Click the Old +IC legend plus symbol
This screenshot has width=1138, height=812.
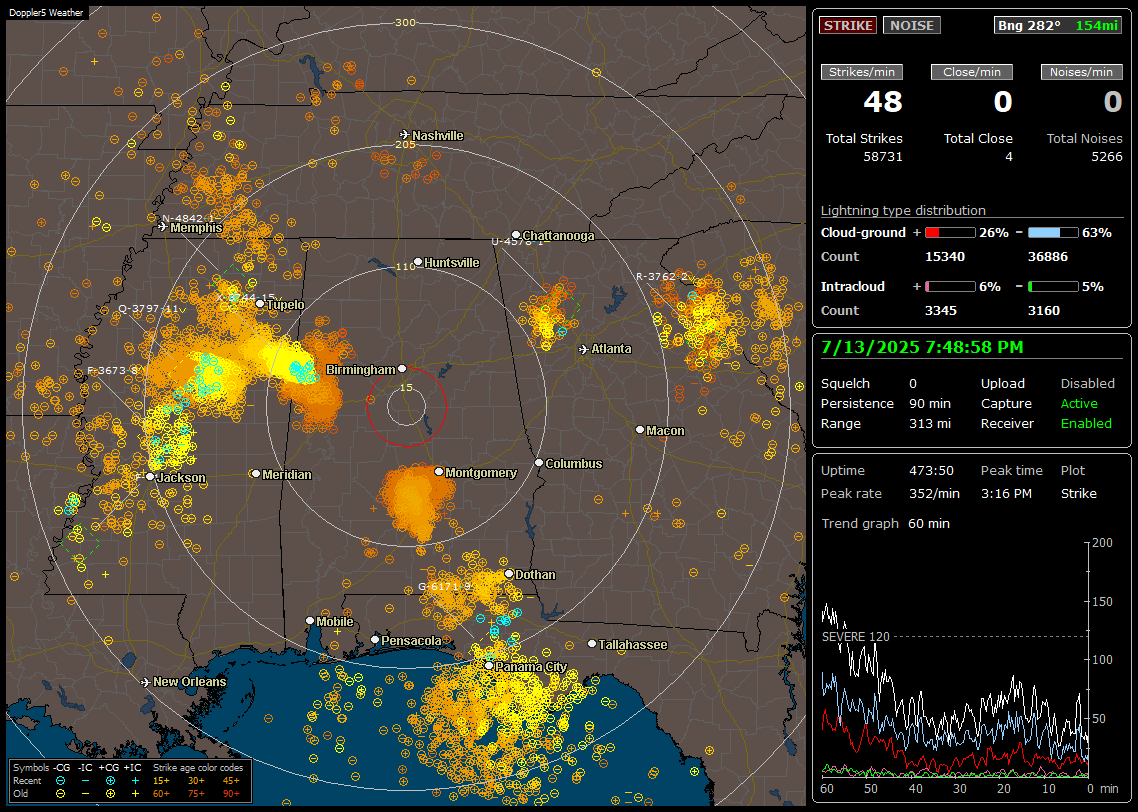[135, 794]
